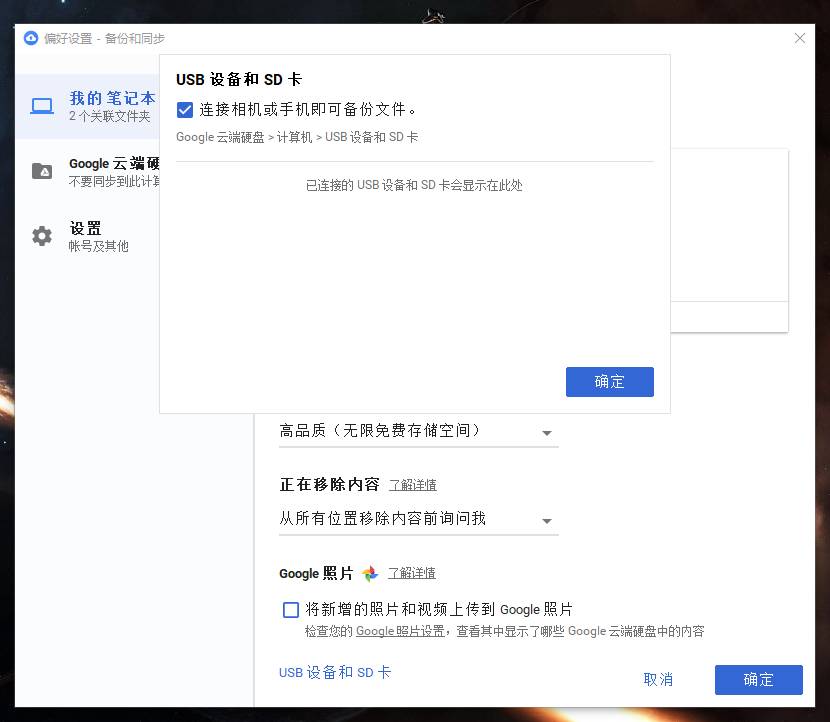Click the laptop icon beside 我的笔记本
The image size is (830, 722).
tap(42, 106)
